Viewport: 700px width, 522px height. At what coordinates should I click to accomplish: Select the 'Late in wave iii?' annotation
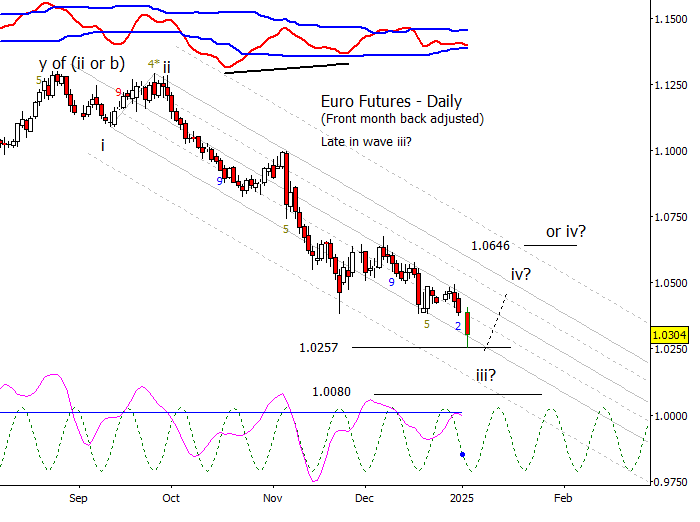tap(366, 142)
